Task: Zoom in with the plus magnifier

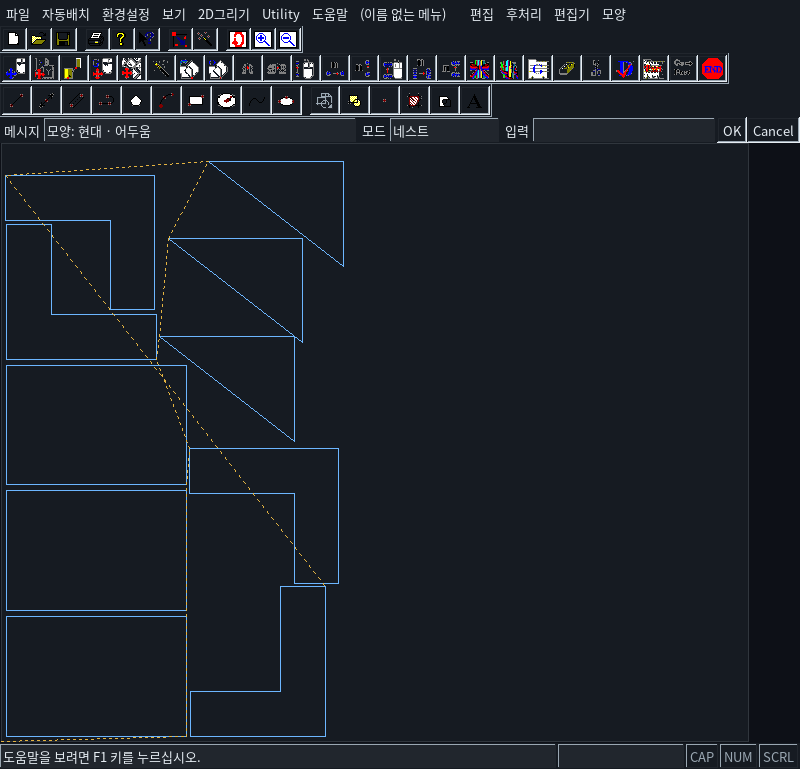Action: click(x=263, y=39)
